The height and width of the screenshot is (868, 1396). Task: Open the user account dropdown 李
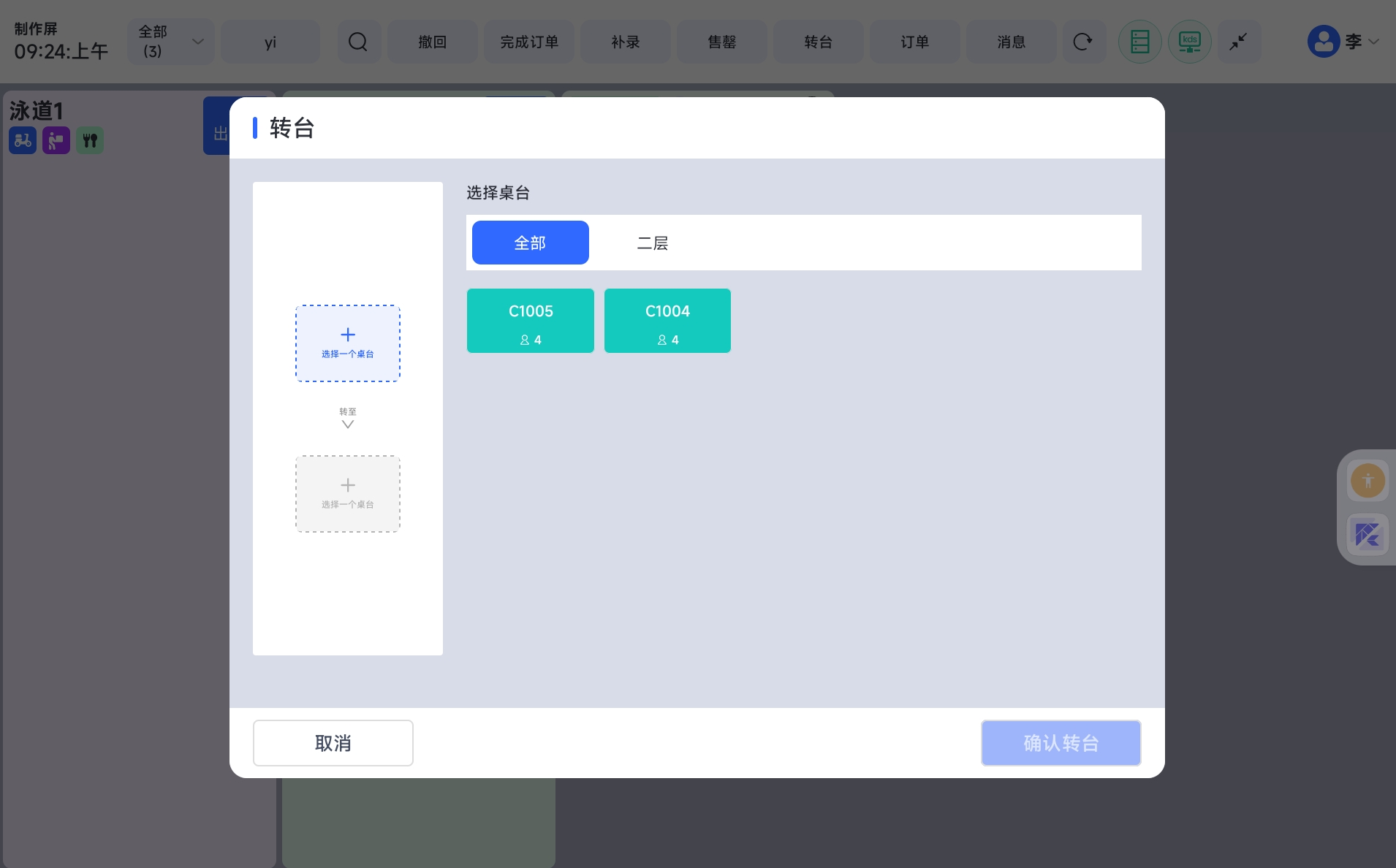tap(1343, 42)
